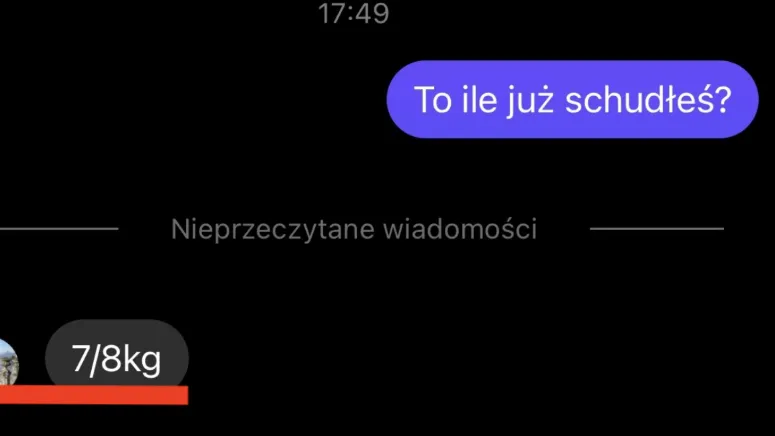Click the hour digits "17" in timestamp

tap(331, 13)
